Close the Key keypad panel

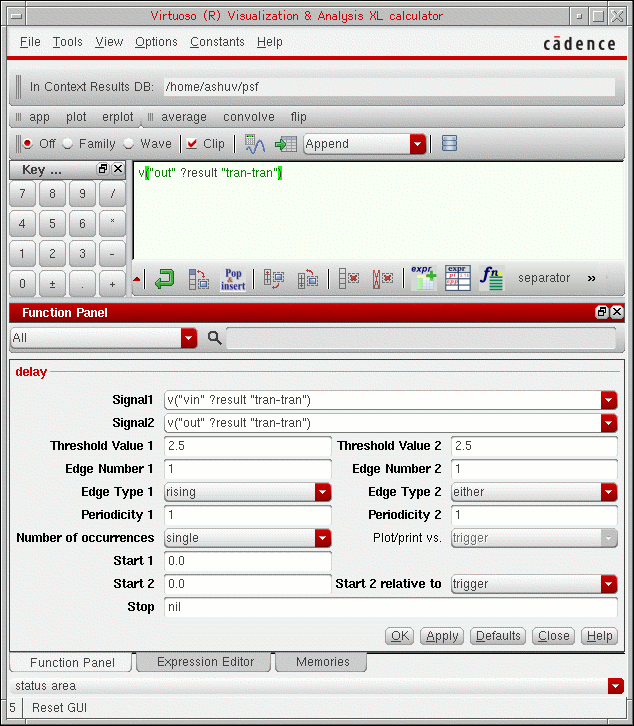[118, 169]
